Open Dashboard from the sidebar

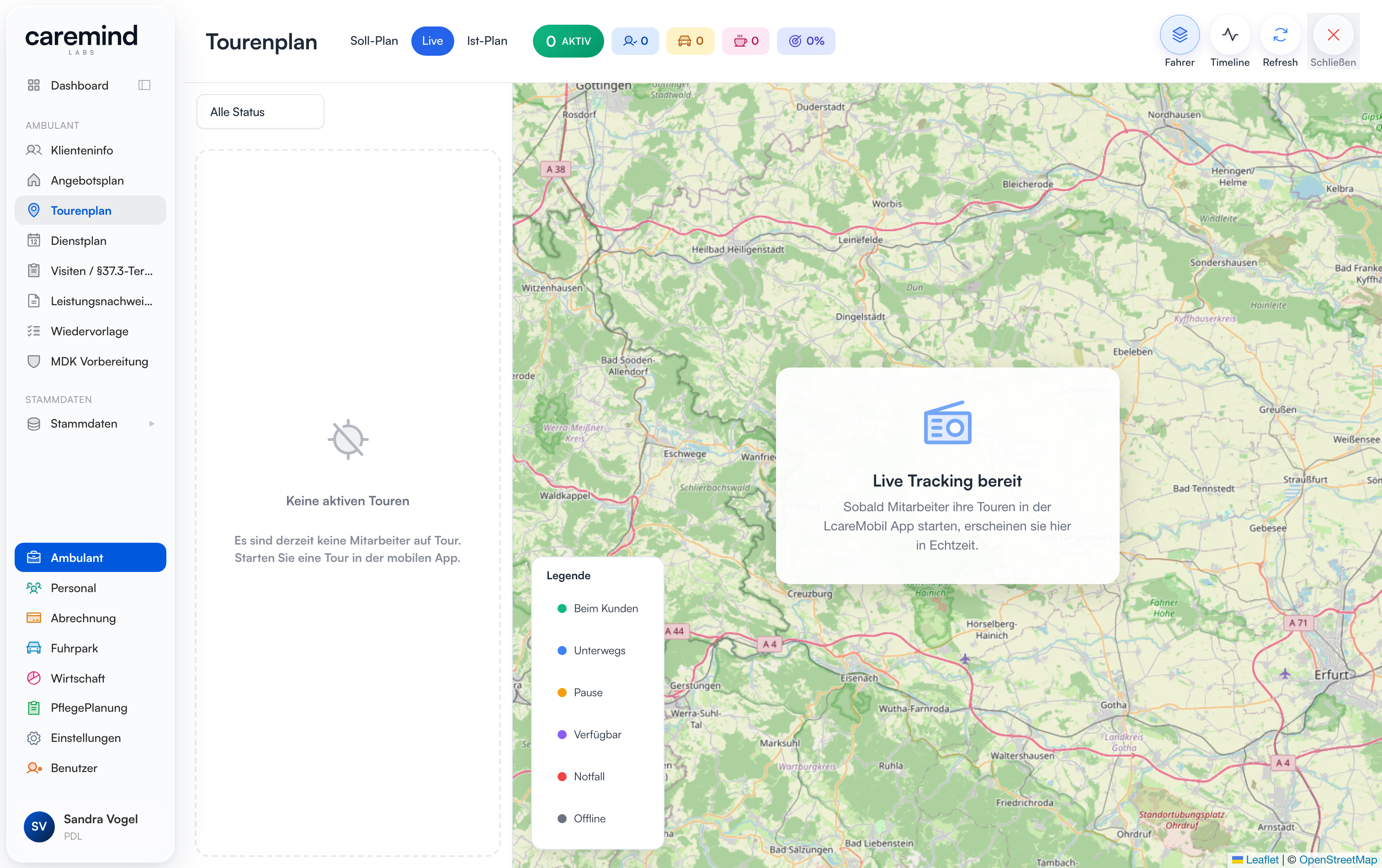pos(79,85)
